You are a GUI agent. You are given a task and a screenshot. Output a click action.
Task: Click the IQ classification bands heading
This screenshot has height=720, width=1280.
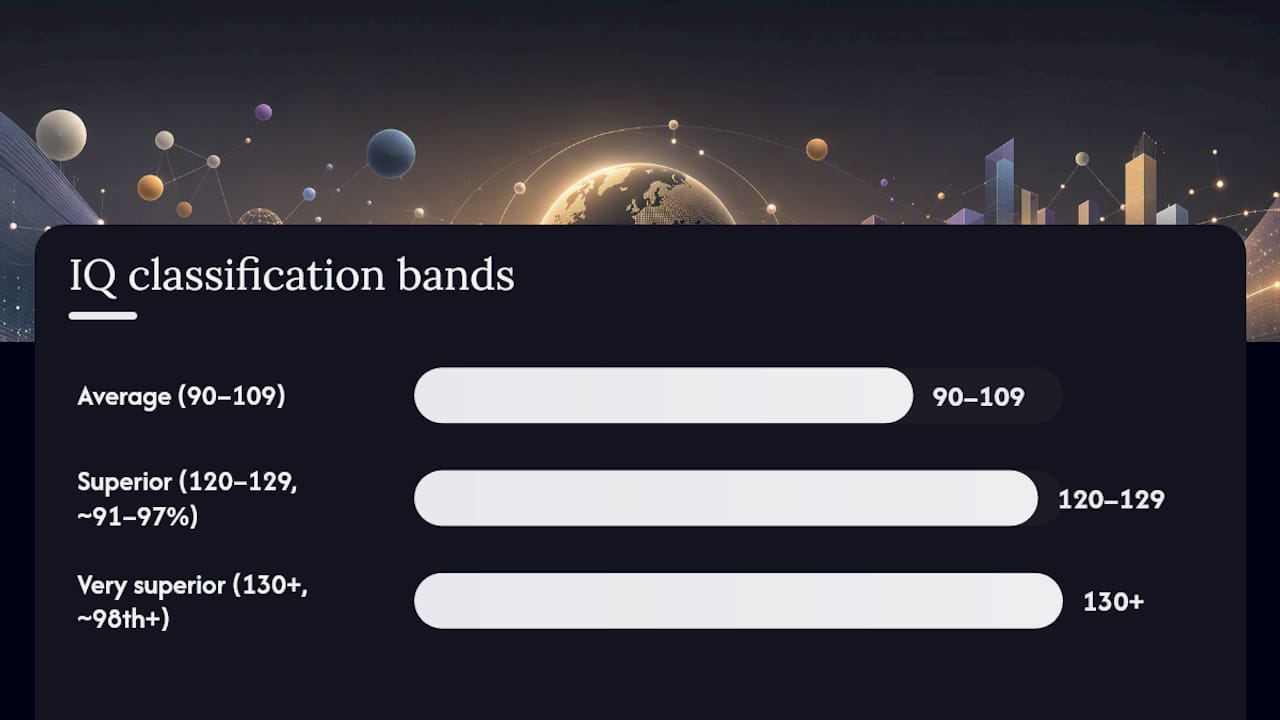coord(291,275)
